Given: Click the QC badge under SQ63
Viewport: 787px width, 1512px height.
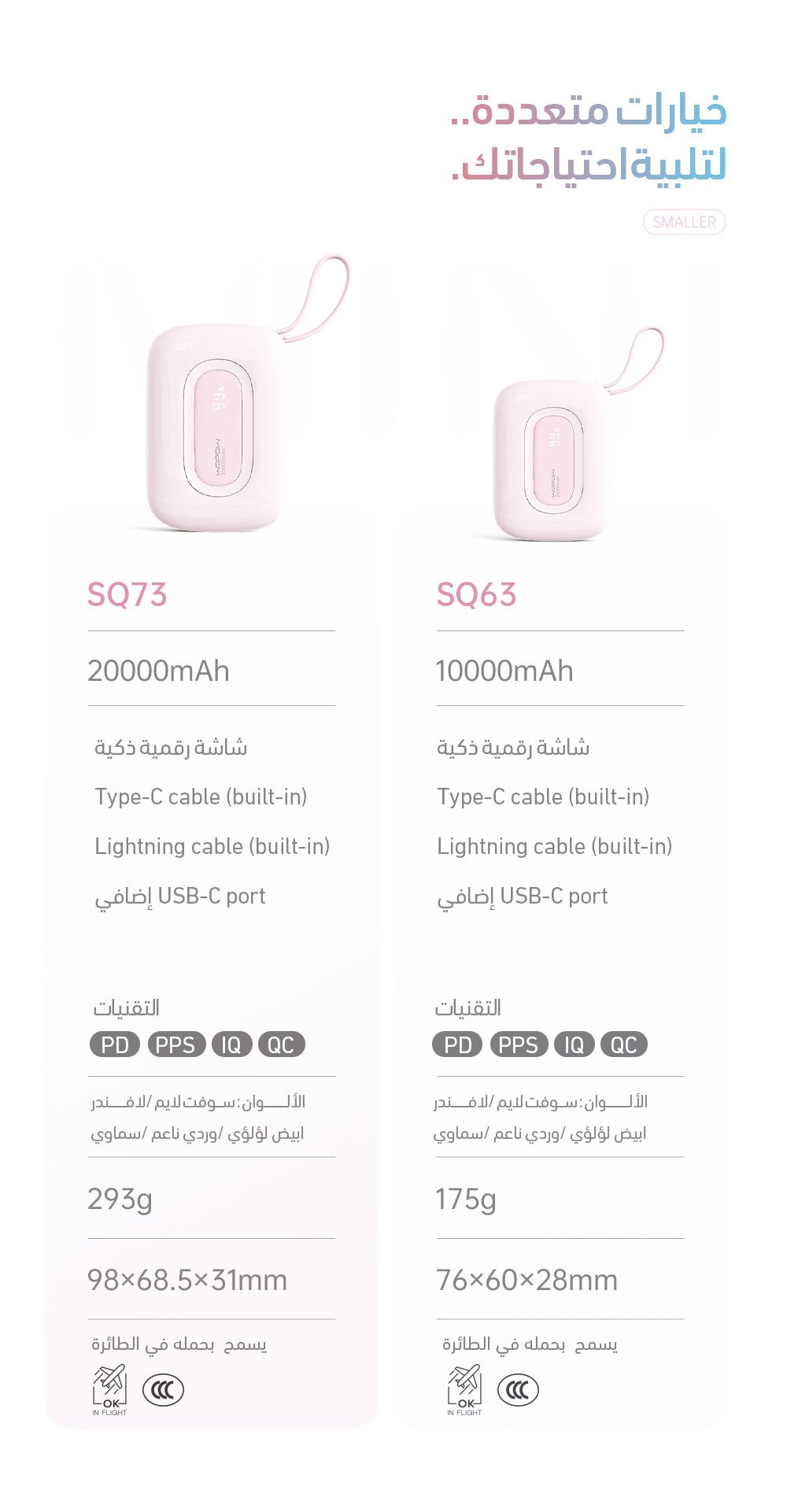Looking at the screenshot, I should click(x=623, y=1044).
